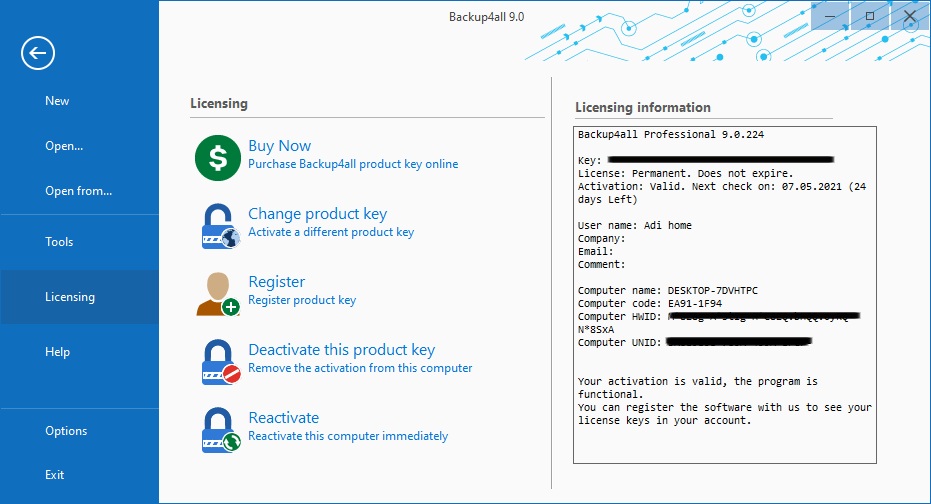
Task: Choose Open from... in the sidebar
Action: [x=78, y=191]
